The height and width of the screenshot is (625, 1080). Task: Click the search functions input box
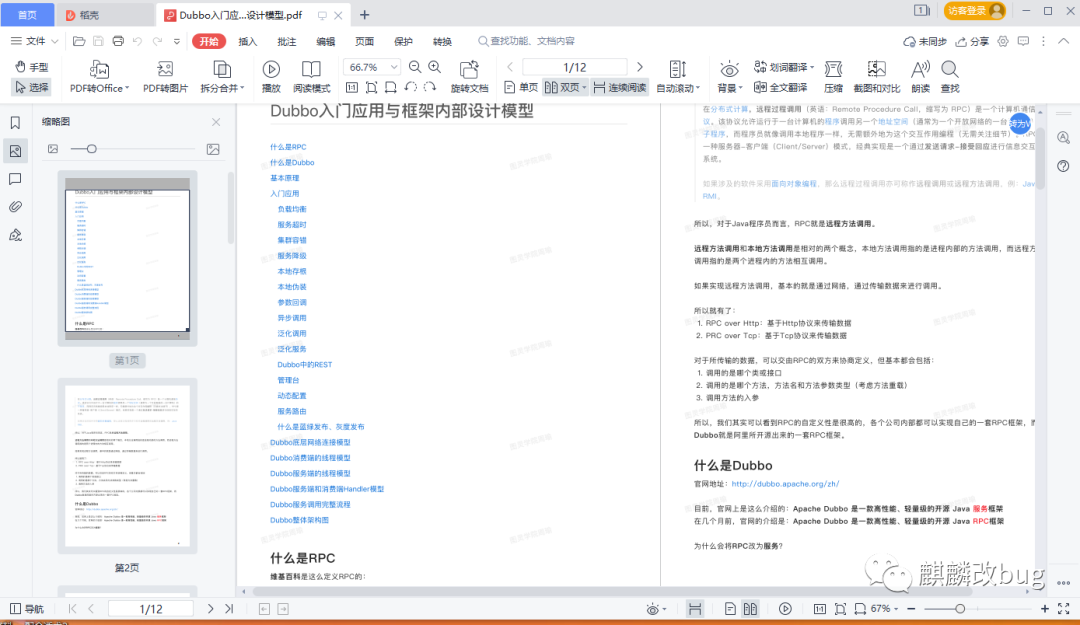(527, 41)
